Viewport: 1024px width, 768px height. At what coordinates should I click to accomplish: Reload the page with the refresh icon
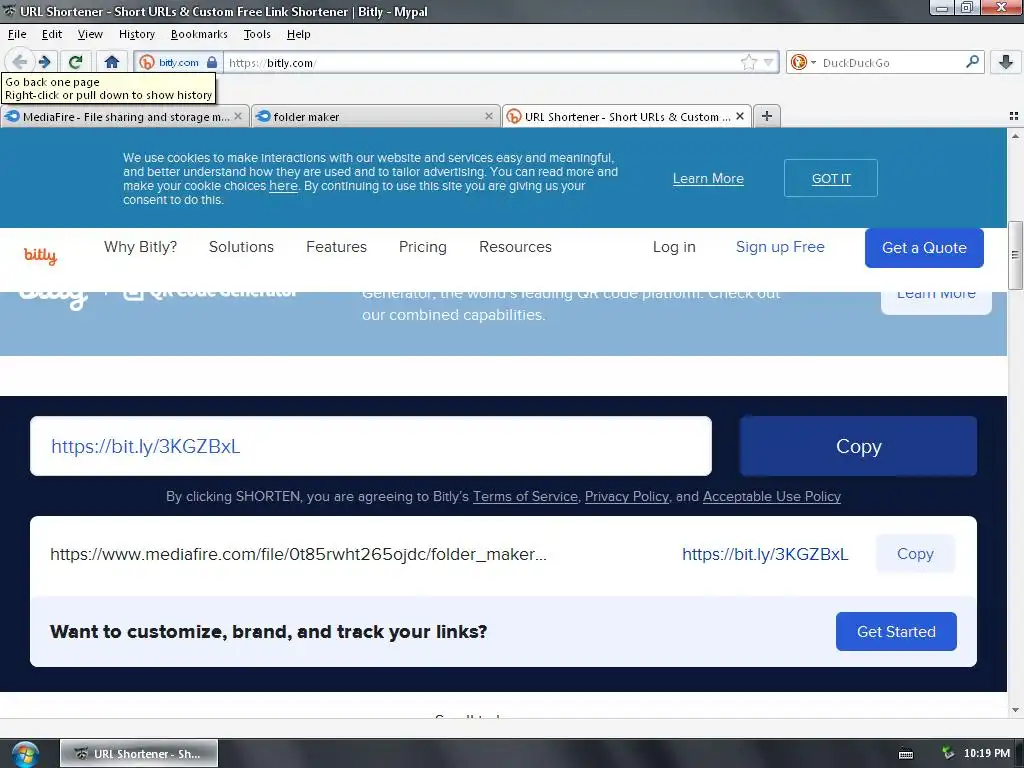coord(75,62)
